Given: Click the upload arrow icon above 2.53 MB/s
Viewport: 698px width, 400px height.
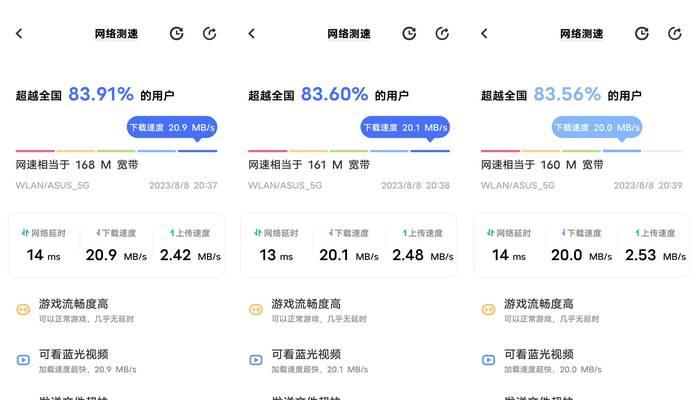Looking at the screenshot, I should click(637, 233).
